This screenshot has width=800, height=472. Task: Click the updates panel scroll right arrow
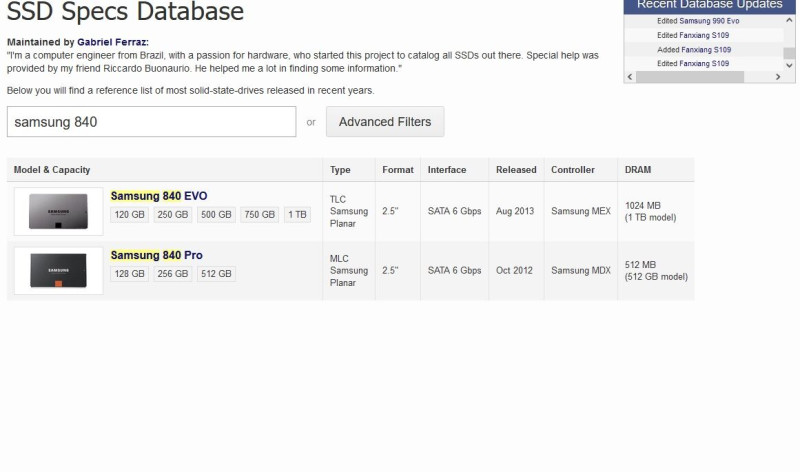tap(778, 77)
